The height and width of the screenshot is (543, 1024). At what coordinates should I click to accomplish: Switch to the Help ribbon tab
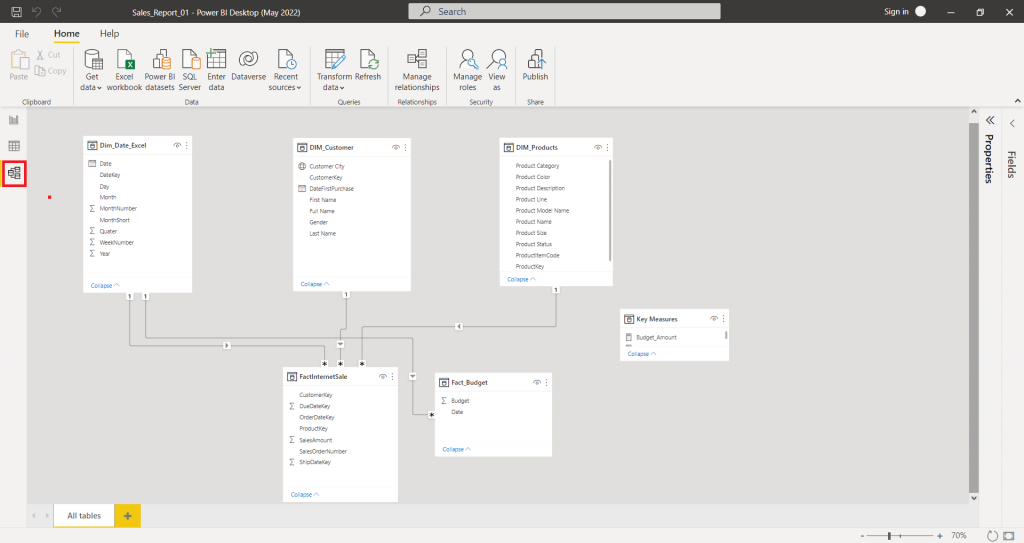pyautogui.click(x=109, y=33)
